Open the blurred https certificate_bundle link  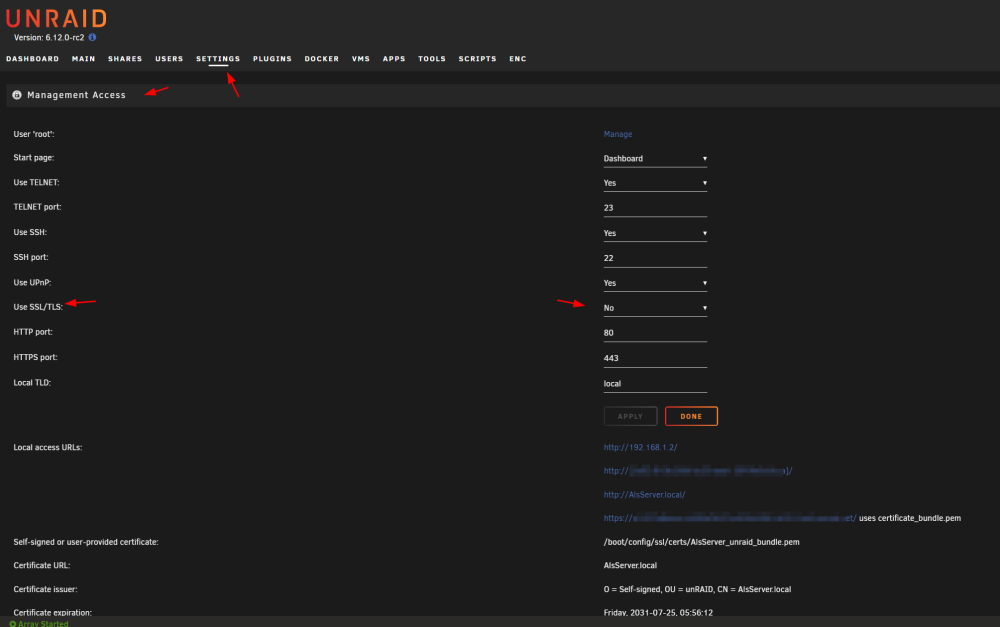click(730, 519)
